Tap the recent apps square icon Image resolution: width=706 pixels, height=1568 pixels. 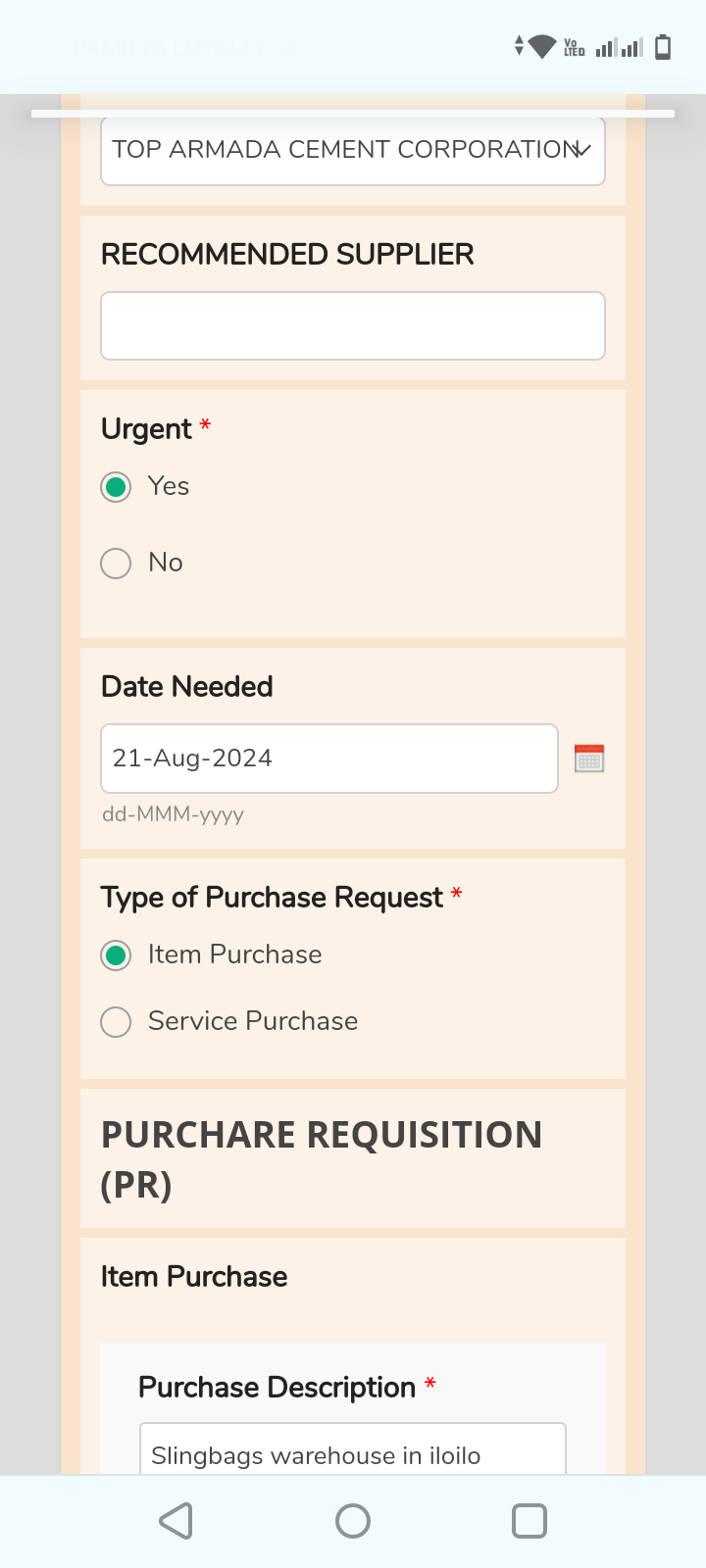pos(529,1521)
